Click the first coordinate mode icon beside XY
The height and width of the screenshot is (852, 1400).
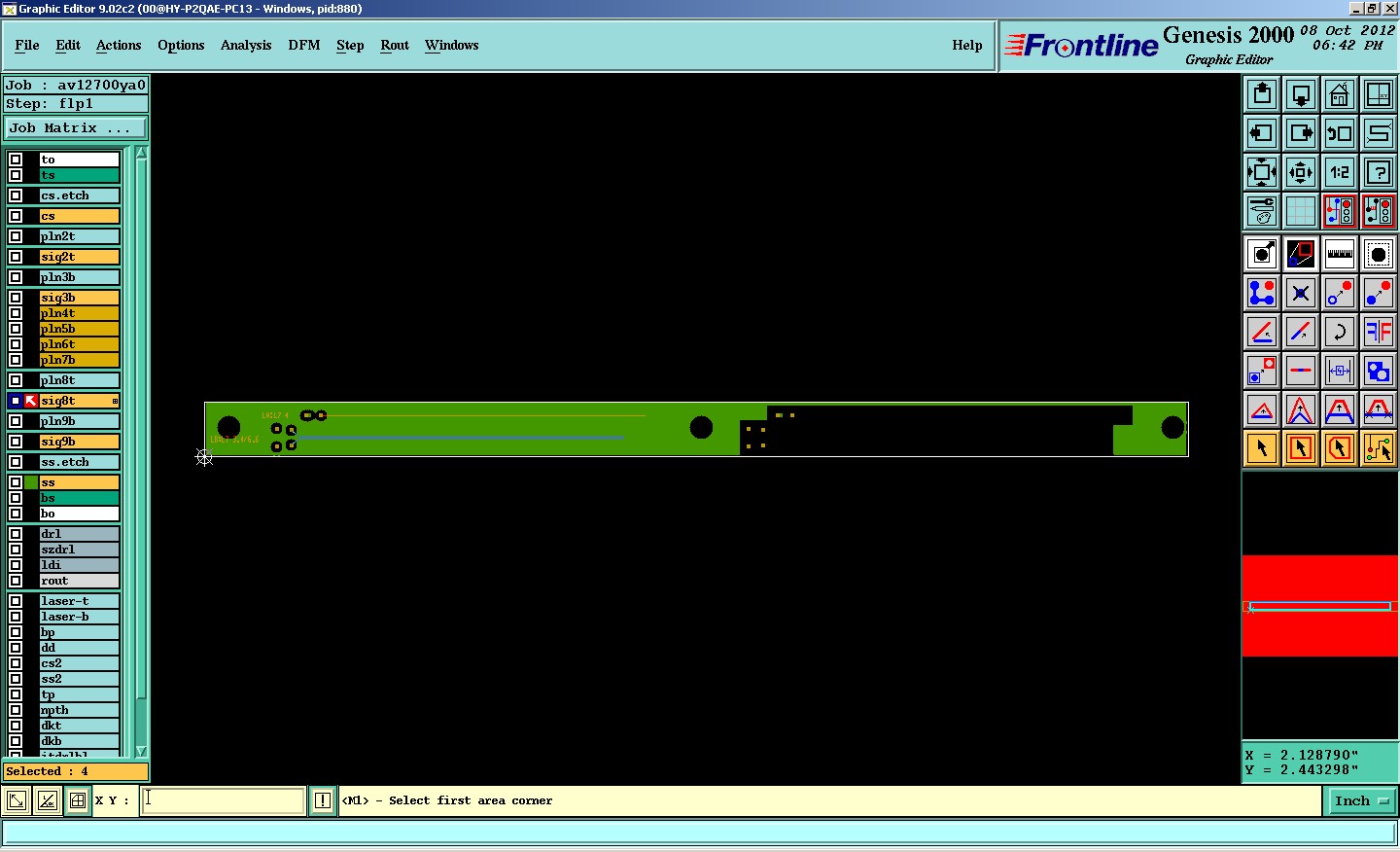click(x=17, y=800)
